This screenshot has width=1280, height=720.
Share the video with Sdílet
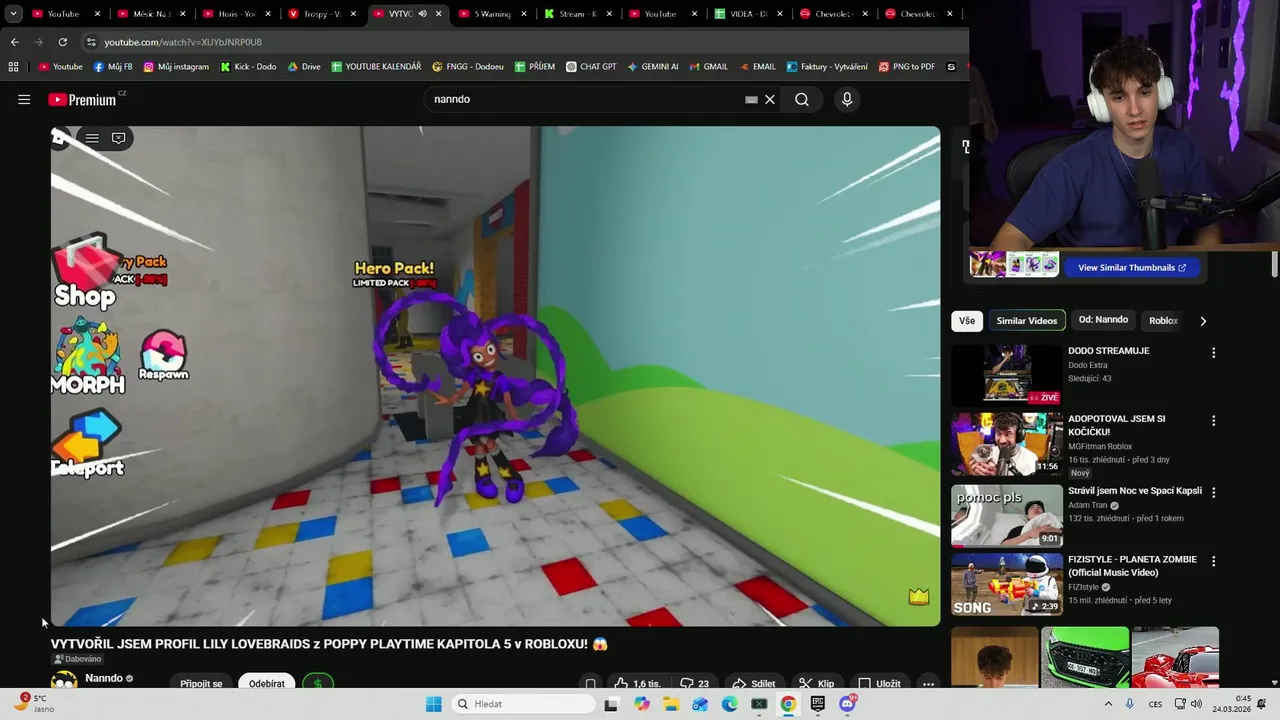pos(754,683)
